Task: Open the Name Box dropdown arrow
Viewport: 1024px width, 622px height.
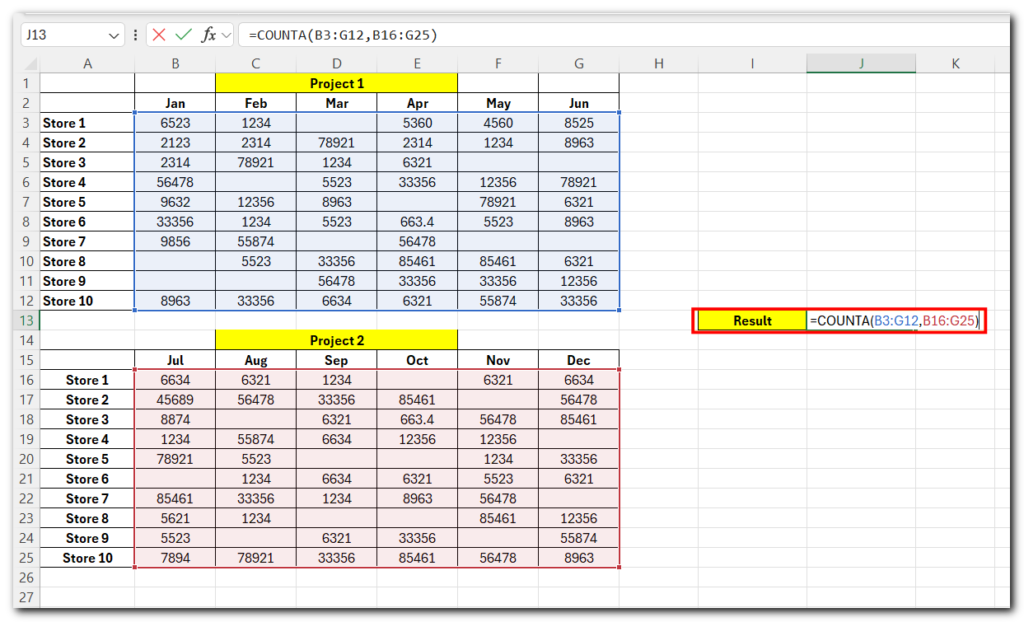Action: tap(114, 35)
